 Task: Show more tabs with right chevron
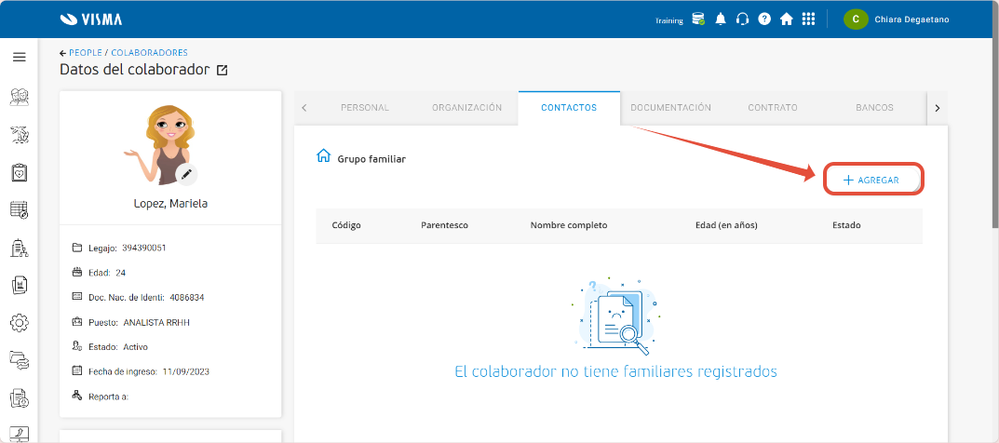937,108
